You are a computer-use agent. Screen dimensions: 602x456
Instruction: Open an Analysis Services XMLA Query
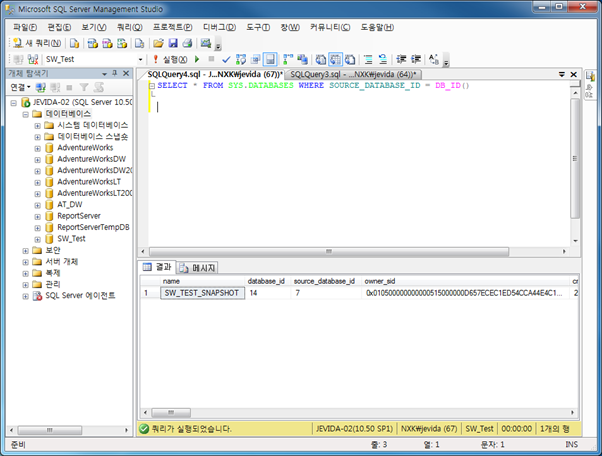pyautogui.click(x=122, y=43)
